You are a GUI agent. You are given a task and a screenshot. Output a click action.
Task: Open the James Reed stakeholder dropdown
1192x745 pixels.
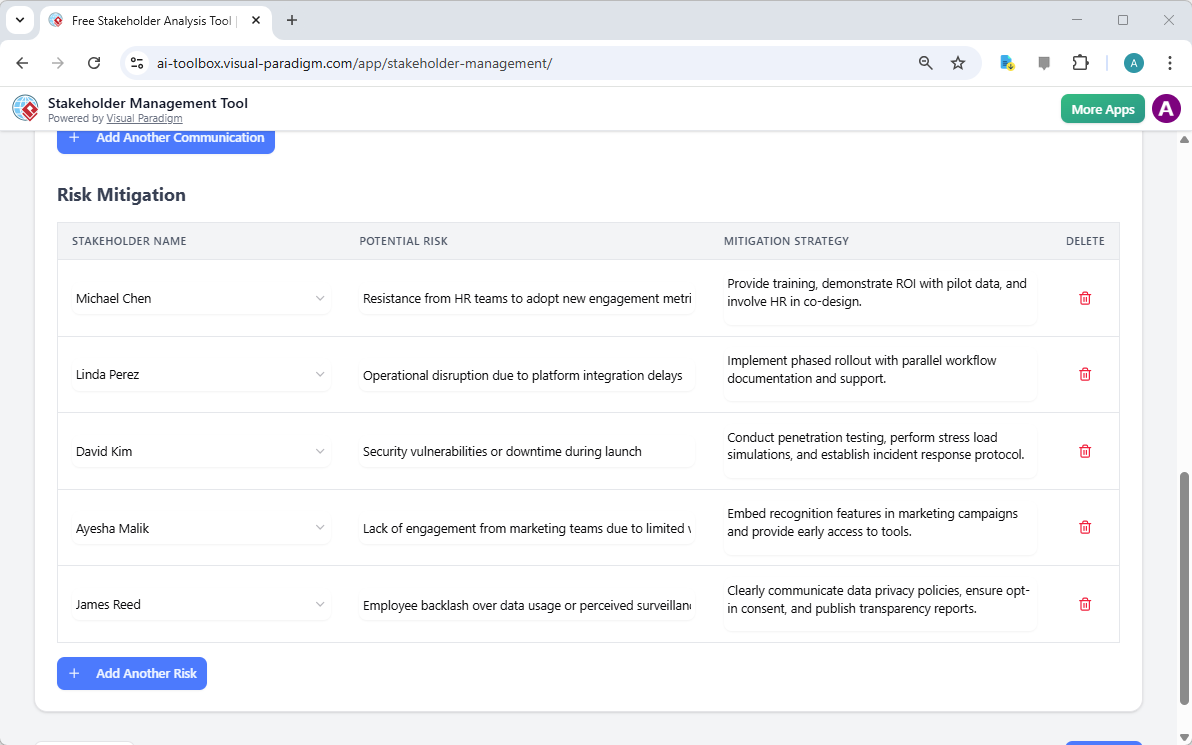tap(319, 604)
